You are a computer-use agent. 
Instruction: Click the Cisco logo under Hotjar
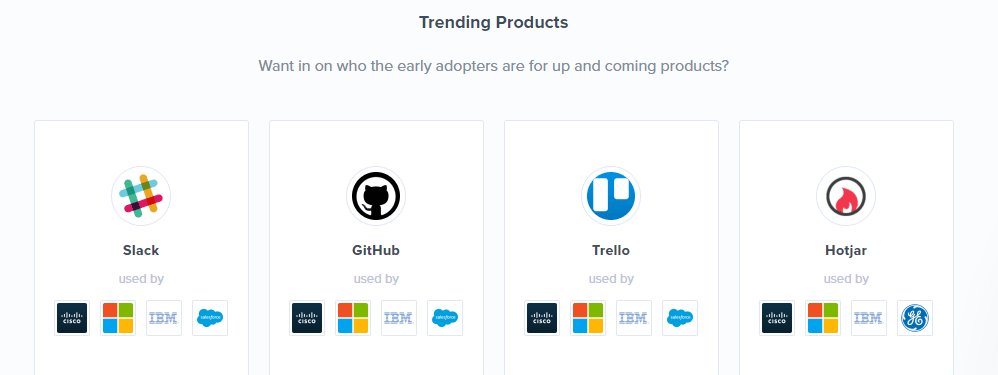777,318
